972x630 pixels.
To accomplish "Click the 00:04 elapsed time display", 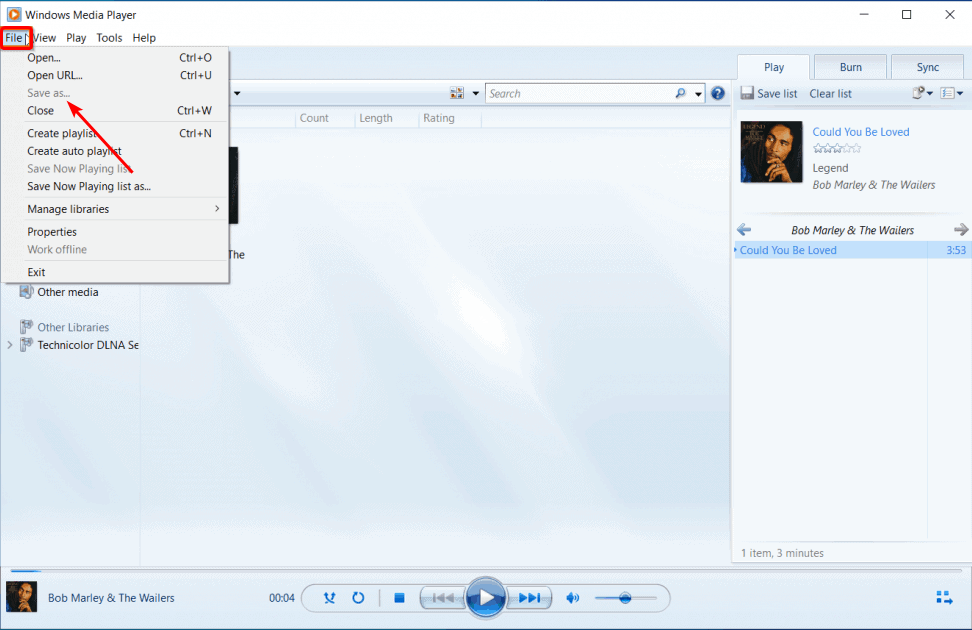I will [x=281, y=598].
